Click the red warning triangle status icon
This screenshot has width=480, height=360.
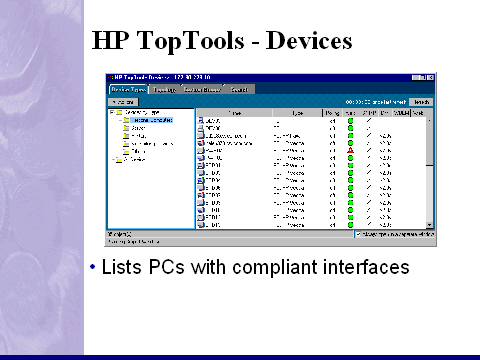(350, 150)
